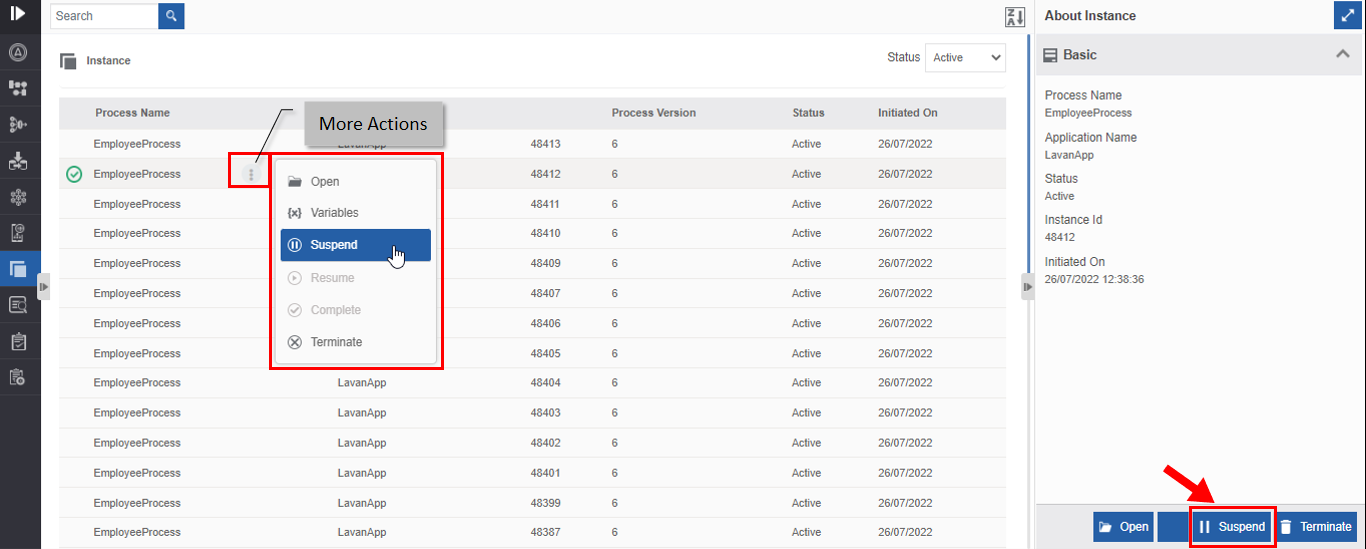Viewport: 1366px width, 549px height.
Task: Sort by Status column header
Action: 808,113
